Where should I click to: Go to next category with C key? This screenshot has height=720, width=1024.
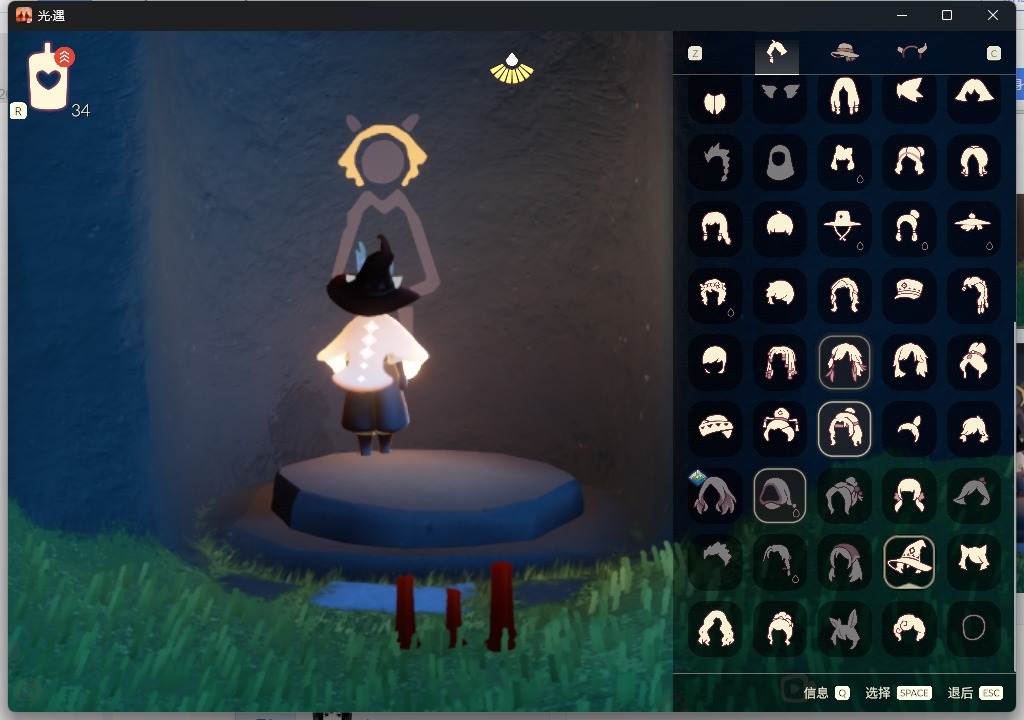(x=993, y=54)
